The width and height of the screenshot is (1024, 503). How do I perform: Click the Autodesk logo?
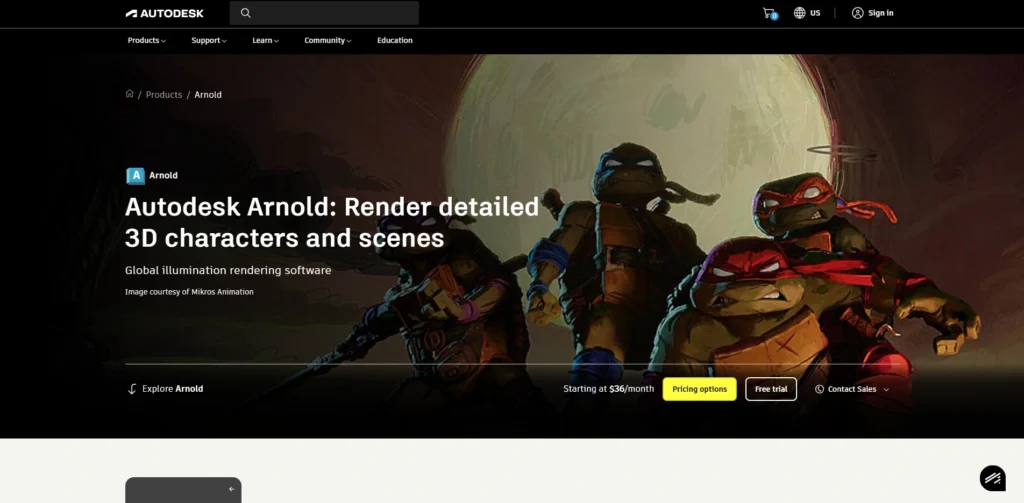(165, 13)
